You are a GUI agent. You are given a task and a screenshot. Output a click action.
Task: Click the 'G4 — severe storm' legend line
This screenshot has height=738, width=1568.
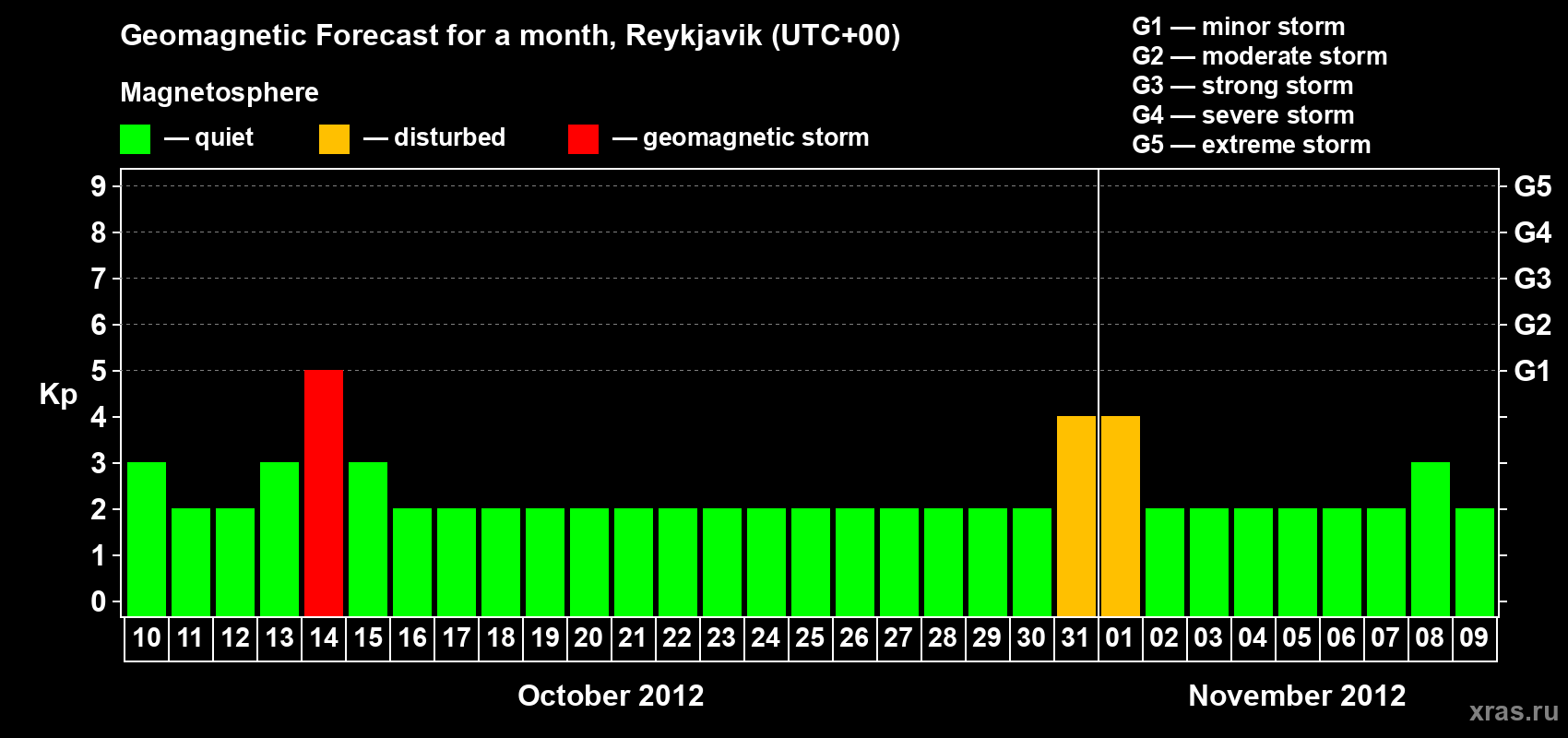click(x=1243, y=115)
